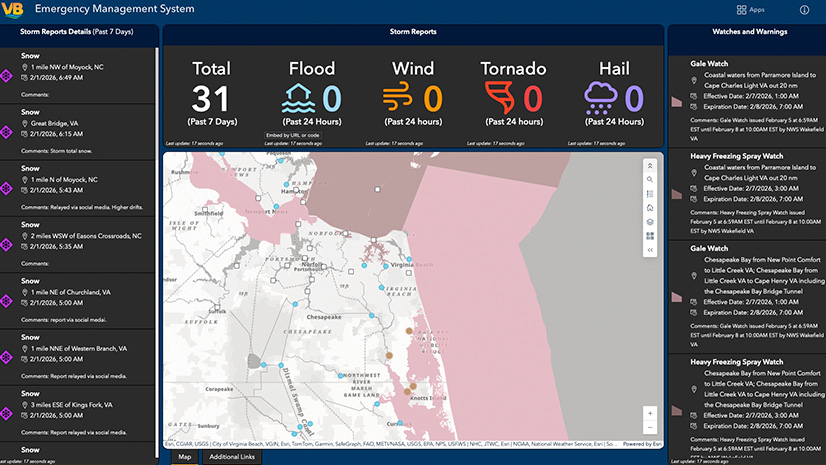
Task: Select '1 mile NNE of Western Branch, VA' text
Action: 78,349
